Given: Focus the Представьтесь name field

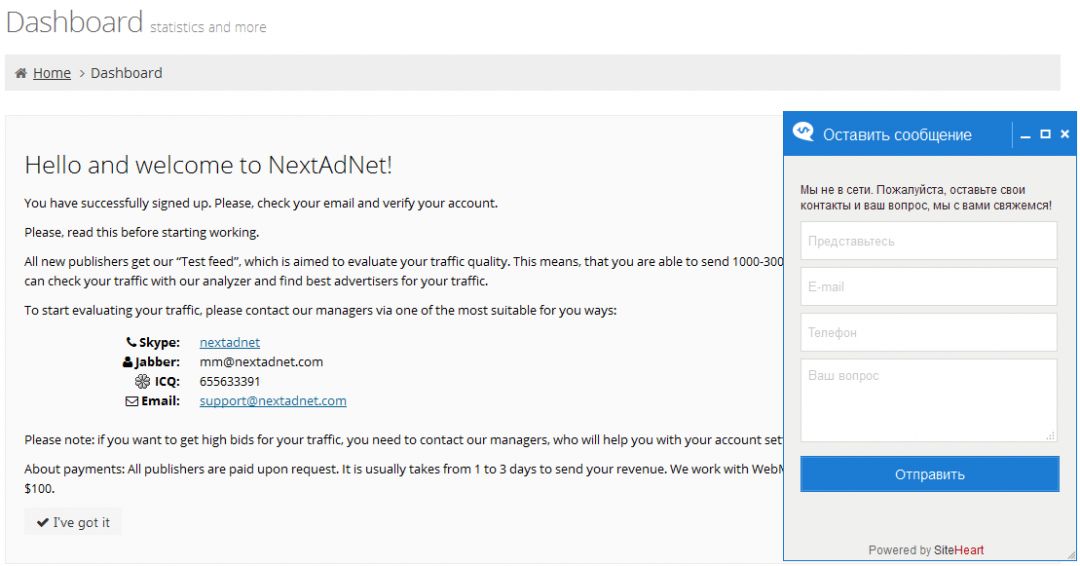Looking at the screenshot, I should [x=928, y=241].
